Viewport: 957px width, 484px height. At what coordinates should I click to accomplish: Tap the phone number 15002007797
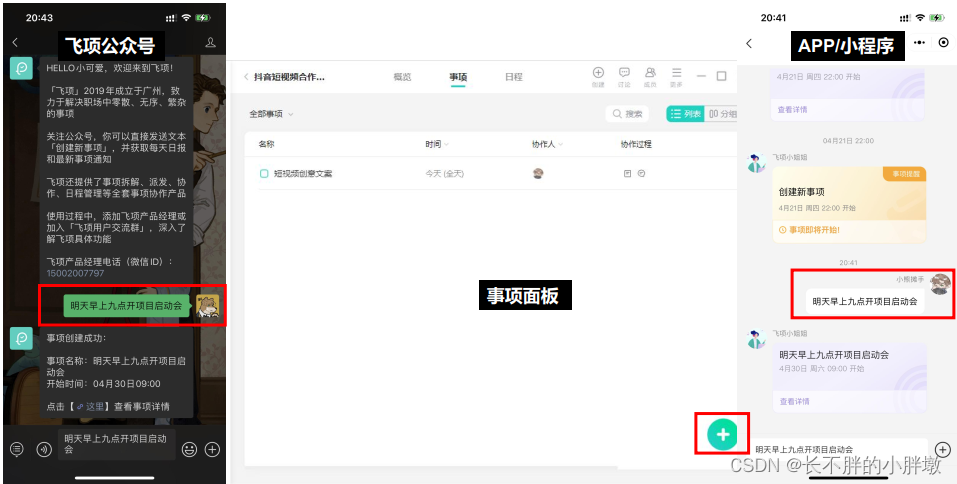(75, 273)
